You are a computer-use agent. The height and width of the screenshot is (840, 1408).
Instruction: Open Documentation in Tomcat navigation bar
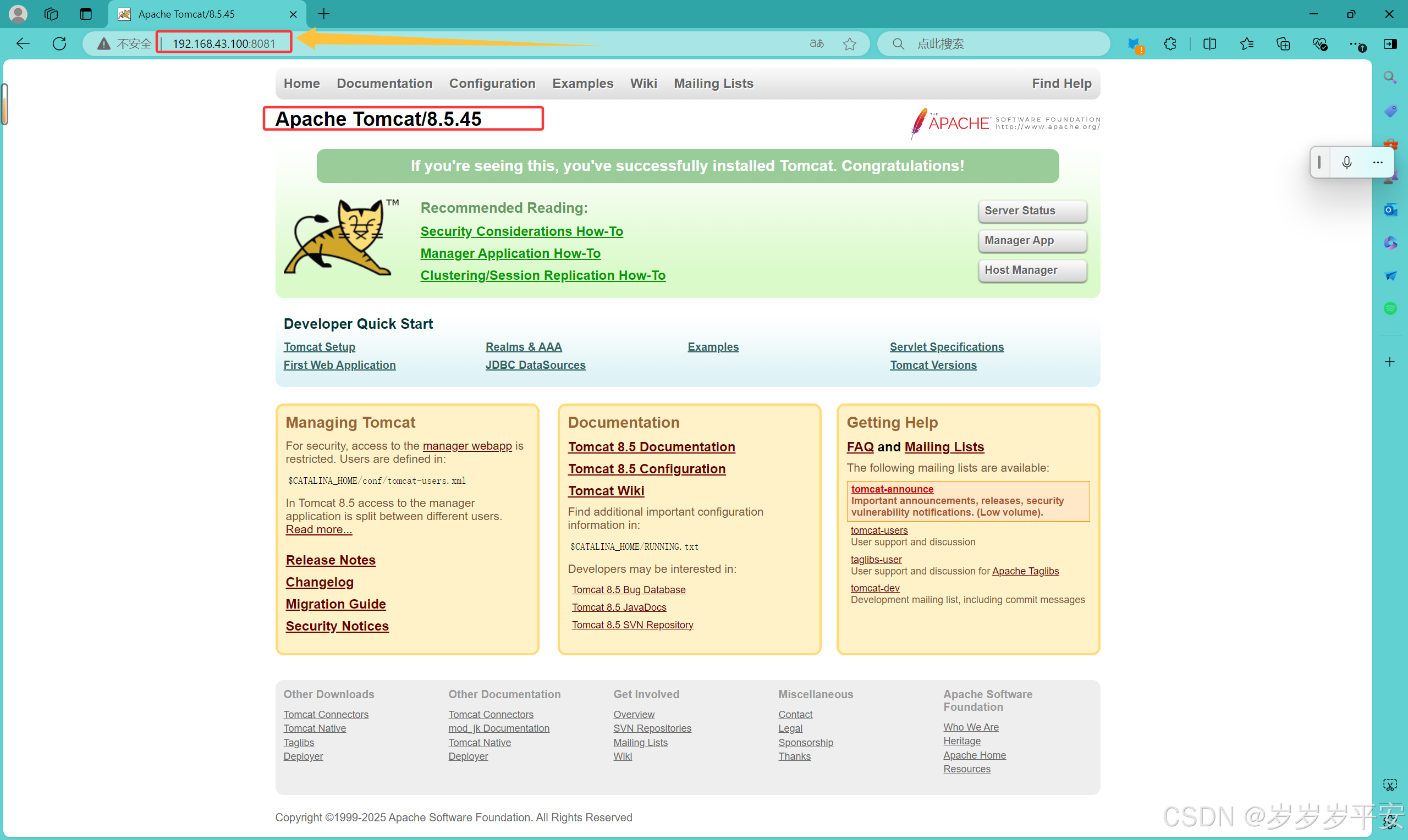tap(384, 84)
